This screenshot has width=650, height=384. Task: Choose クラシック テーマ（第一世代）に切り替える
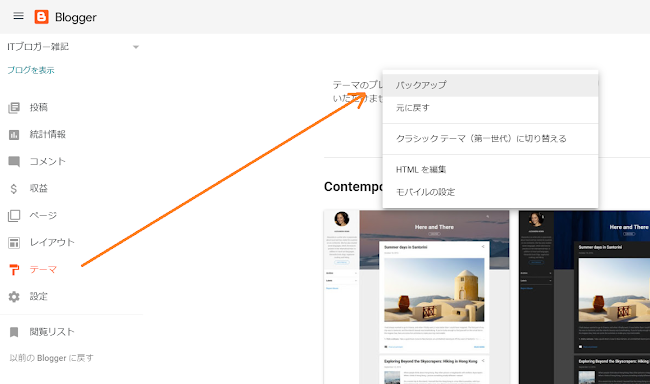490,139
